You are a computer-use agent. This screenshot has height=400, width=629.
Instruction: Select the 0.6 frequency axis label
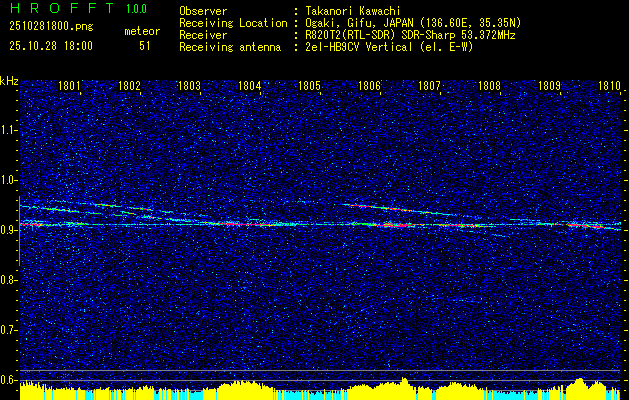click(x=10, y=380)
